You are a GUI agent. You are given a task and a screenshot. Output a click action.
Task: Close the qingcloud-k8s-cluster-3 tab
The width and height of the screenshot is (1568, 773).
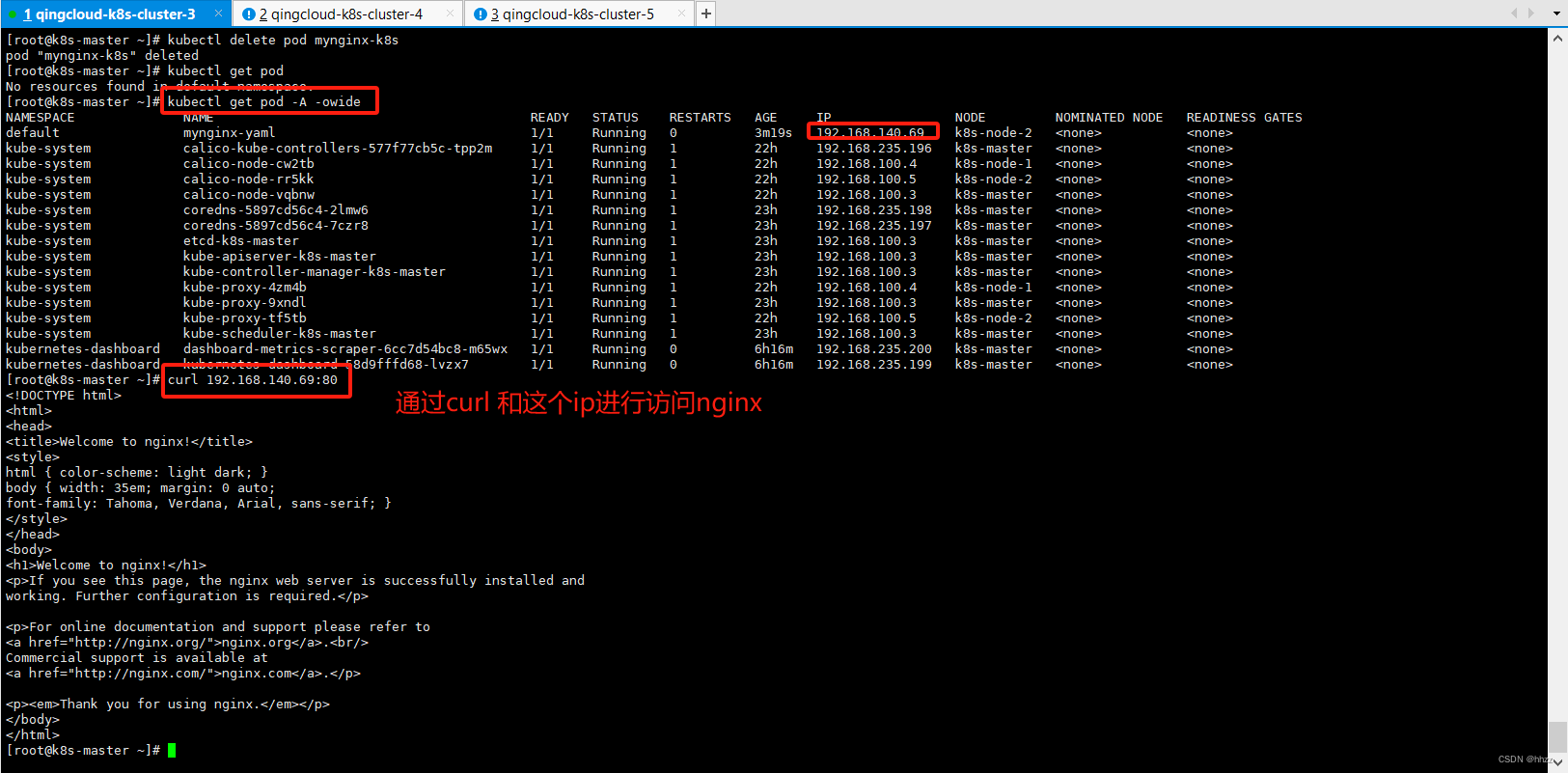(218, 14)
